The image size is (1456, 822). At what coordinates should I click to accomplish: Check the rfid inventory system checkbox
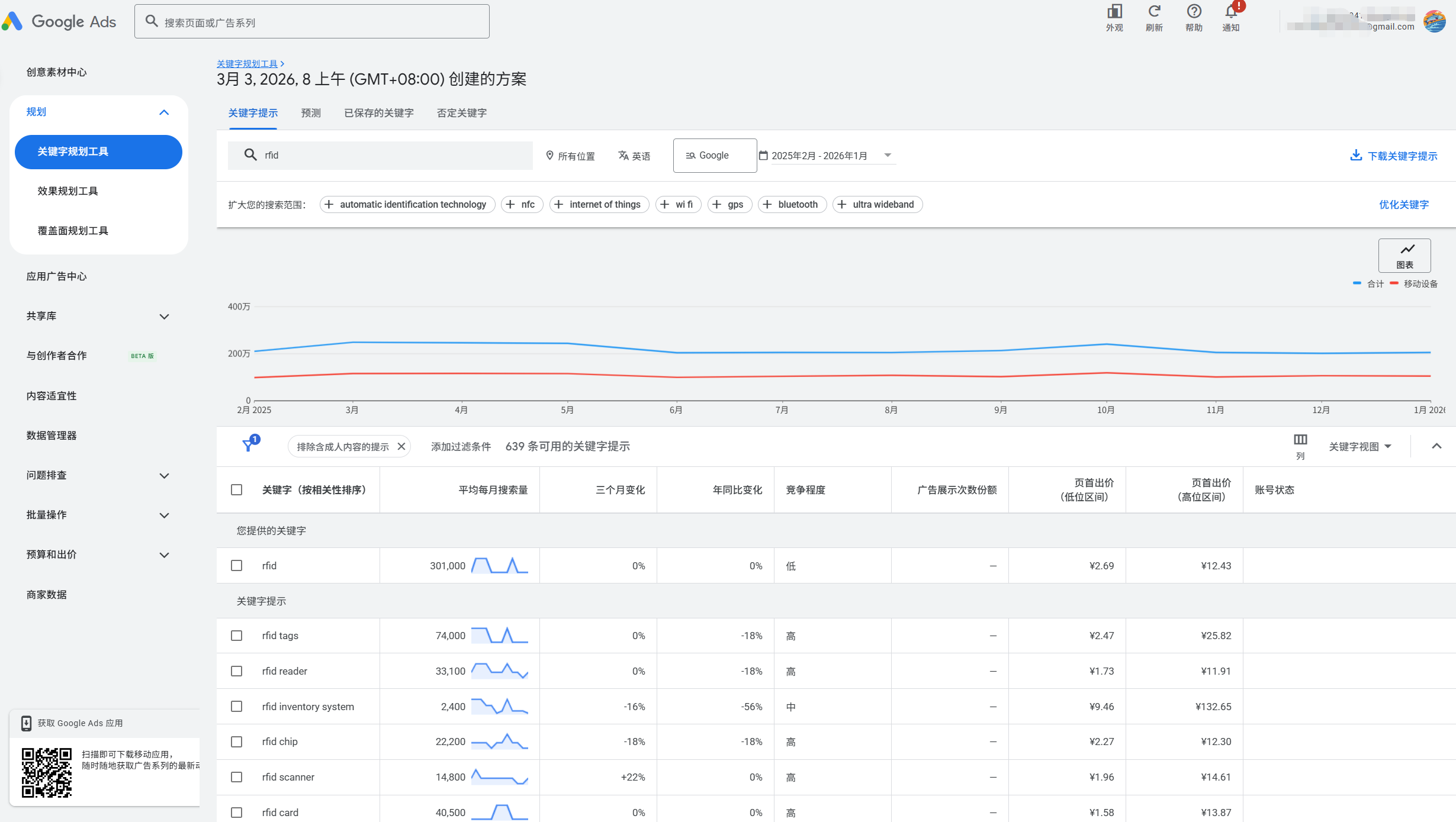pyautogui.click(x=237, y=707)
